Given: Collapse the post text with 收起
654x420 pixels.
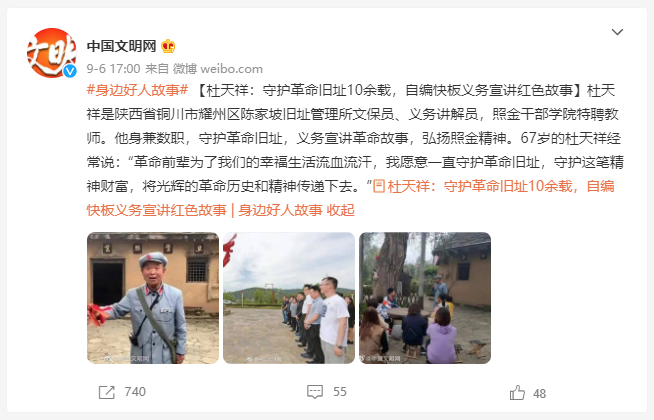Looking at the screenshot, I should pos(340,210).
